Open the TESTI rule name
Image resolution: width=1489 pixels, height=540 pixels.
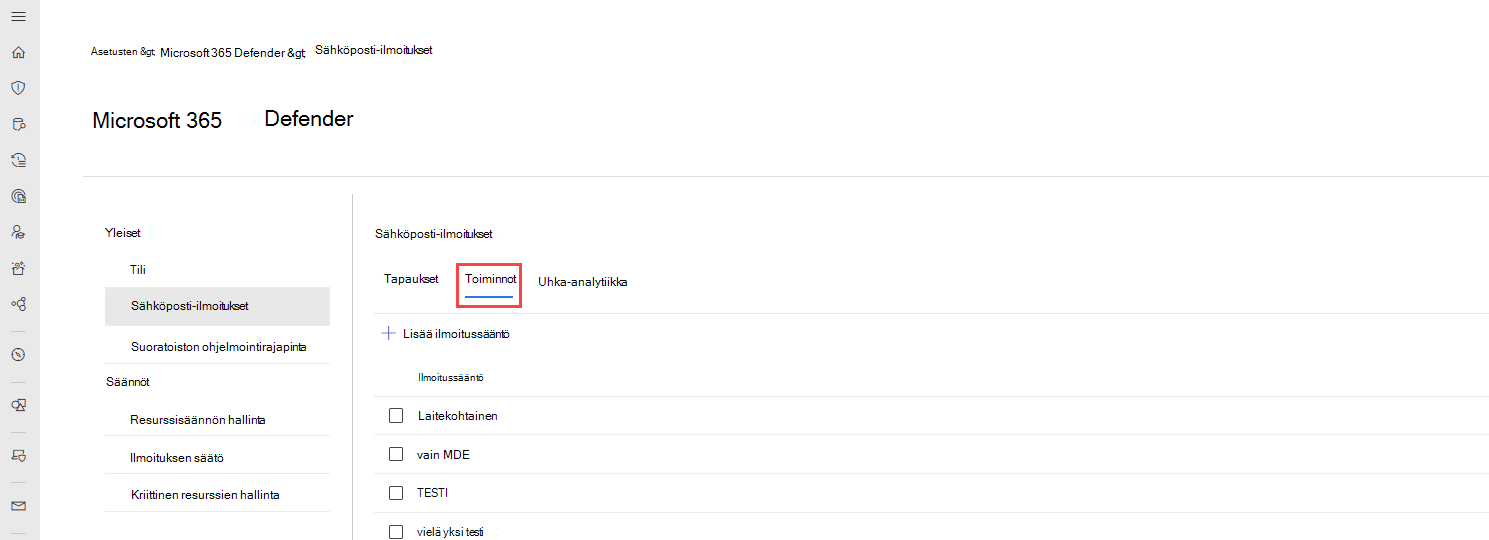pos(433,493)
